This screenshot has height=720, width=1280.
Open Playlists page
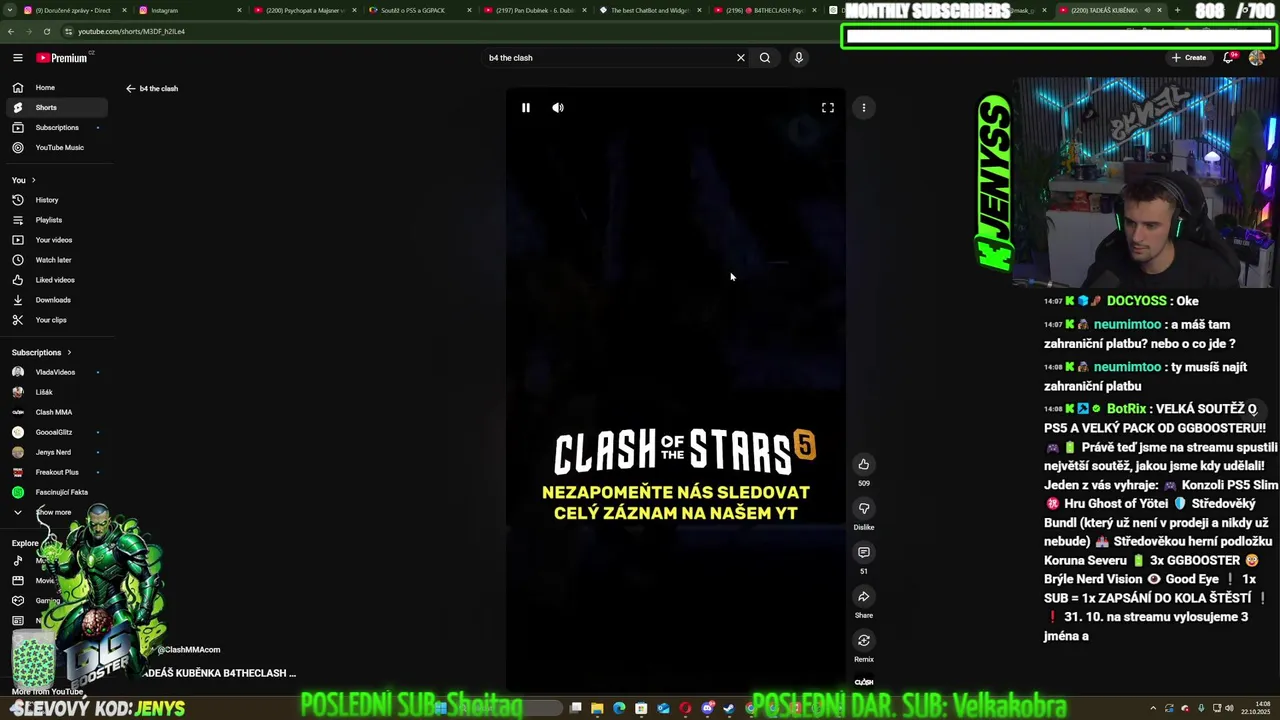click(56, 220)
